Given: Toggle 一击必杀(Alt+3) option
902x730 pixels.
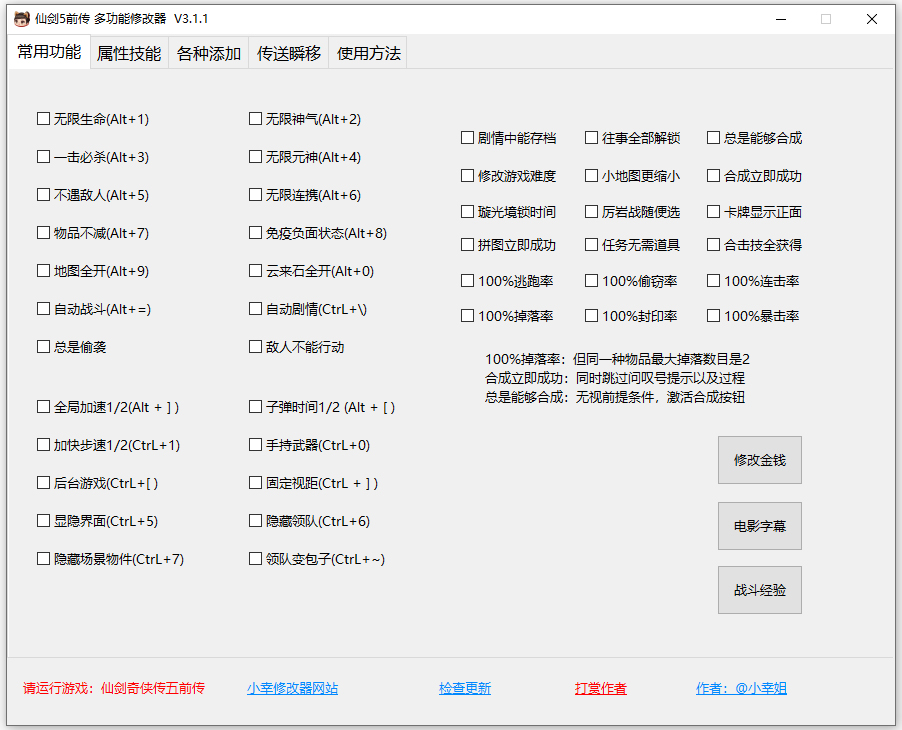Looking at the screenshot, I should pos(43,156).
